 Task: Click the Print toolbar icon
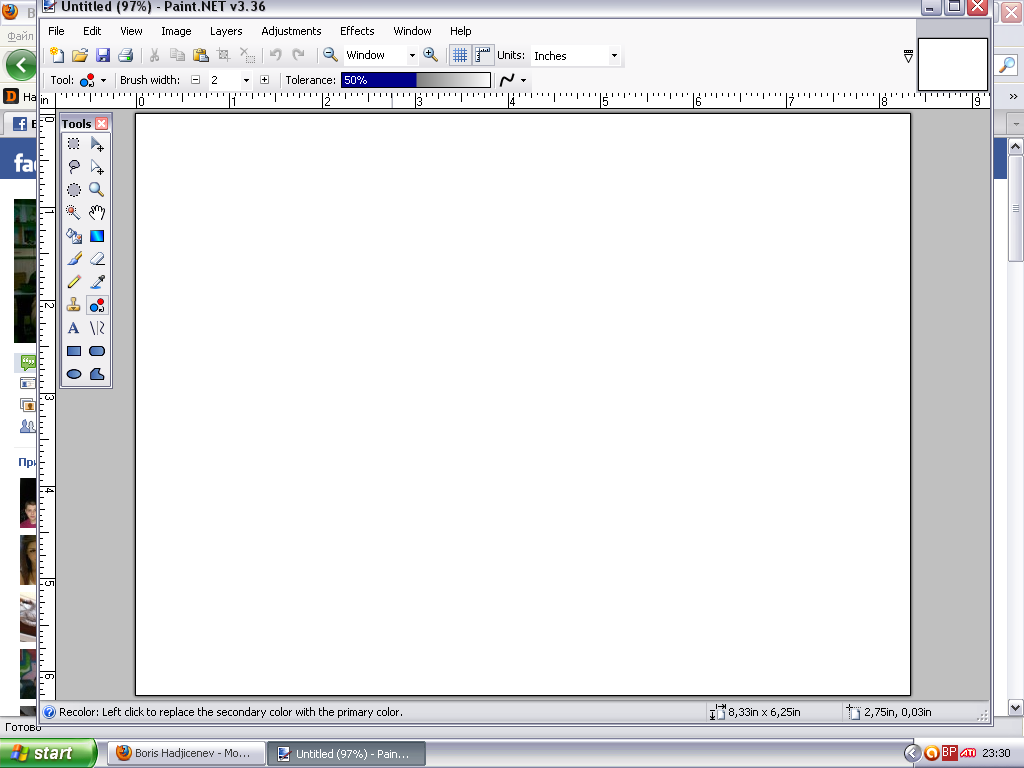pos(125,56)
